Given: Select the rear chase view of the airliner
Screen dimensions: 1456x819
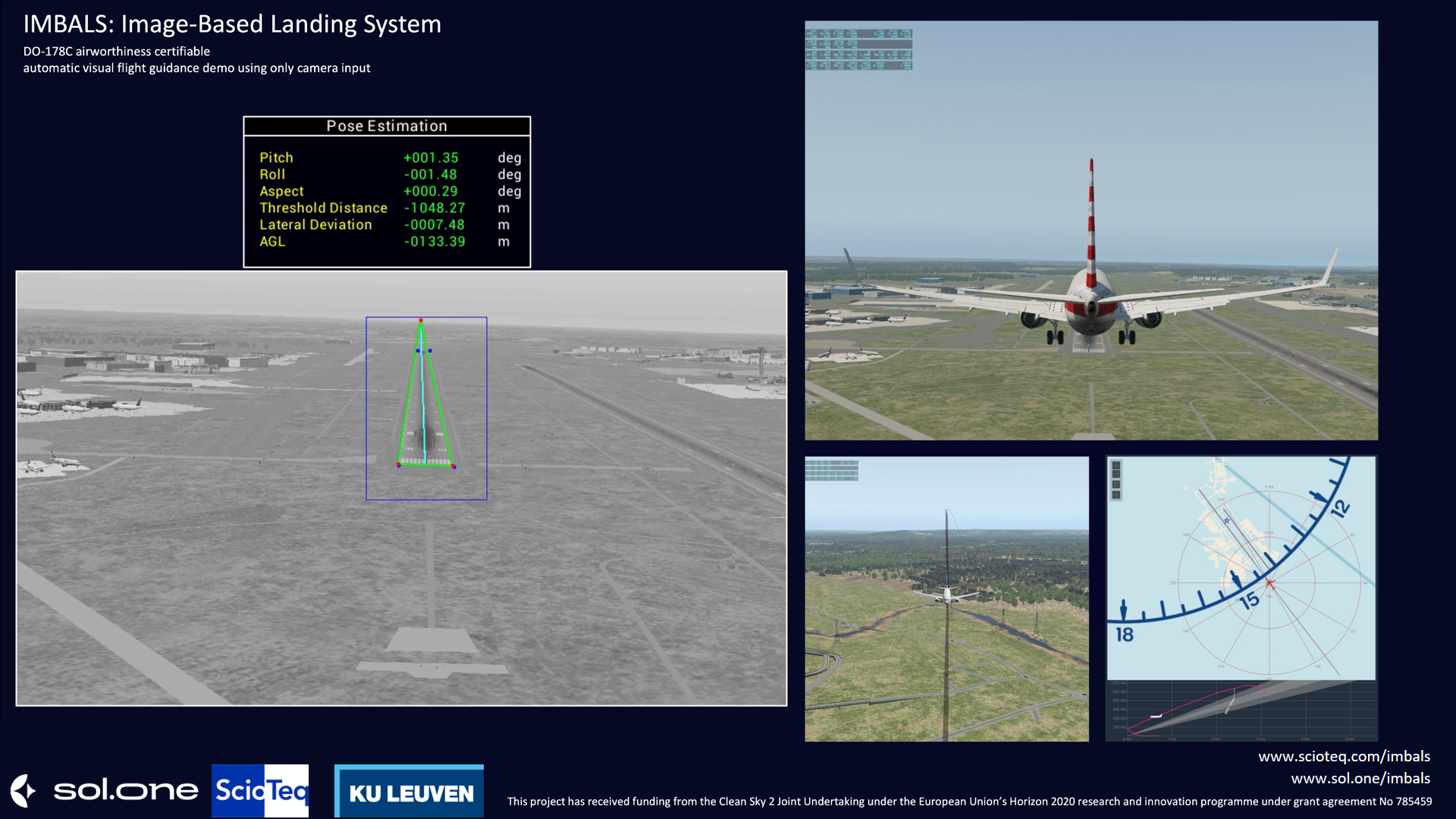Looking at the screenshot, I should (x=1090, y=230).
